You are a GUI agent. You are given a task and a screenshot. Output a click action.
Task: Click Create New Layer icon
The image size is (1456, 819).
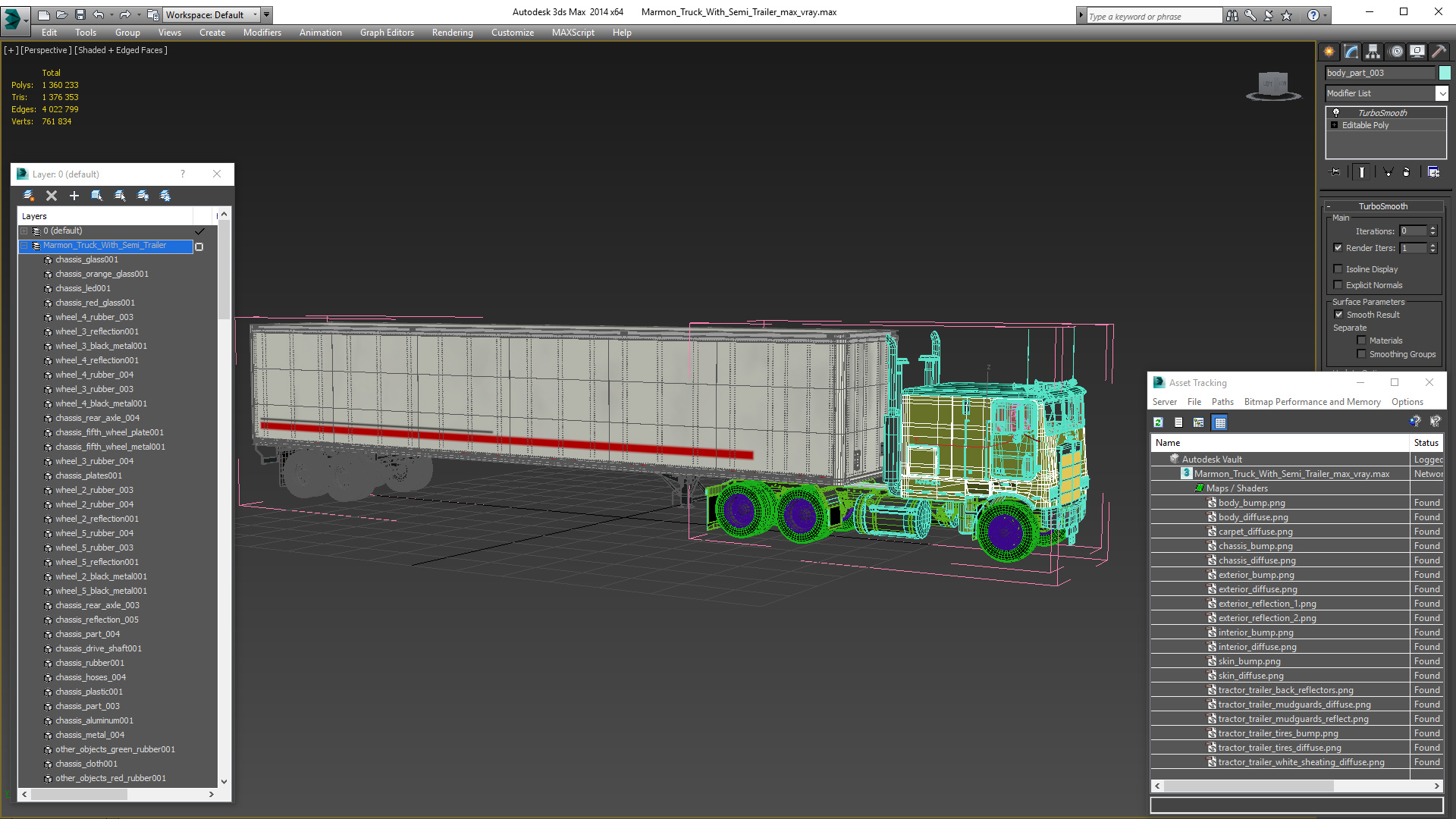29,196
